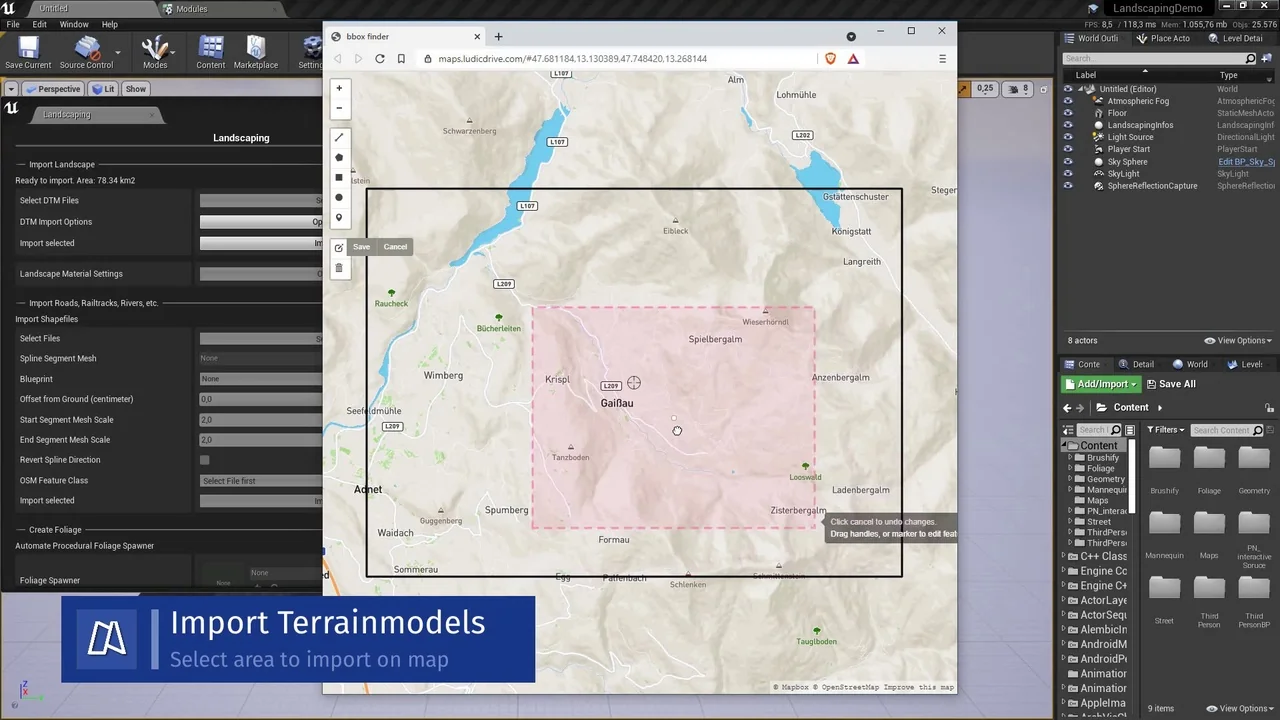Switch to the Place Actors tab
Screen dimensions: 1280x720
1164,38
